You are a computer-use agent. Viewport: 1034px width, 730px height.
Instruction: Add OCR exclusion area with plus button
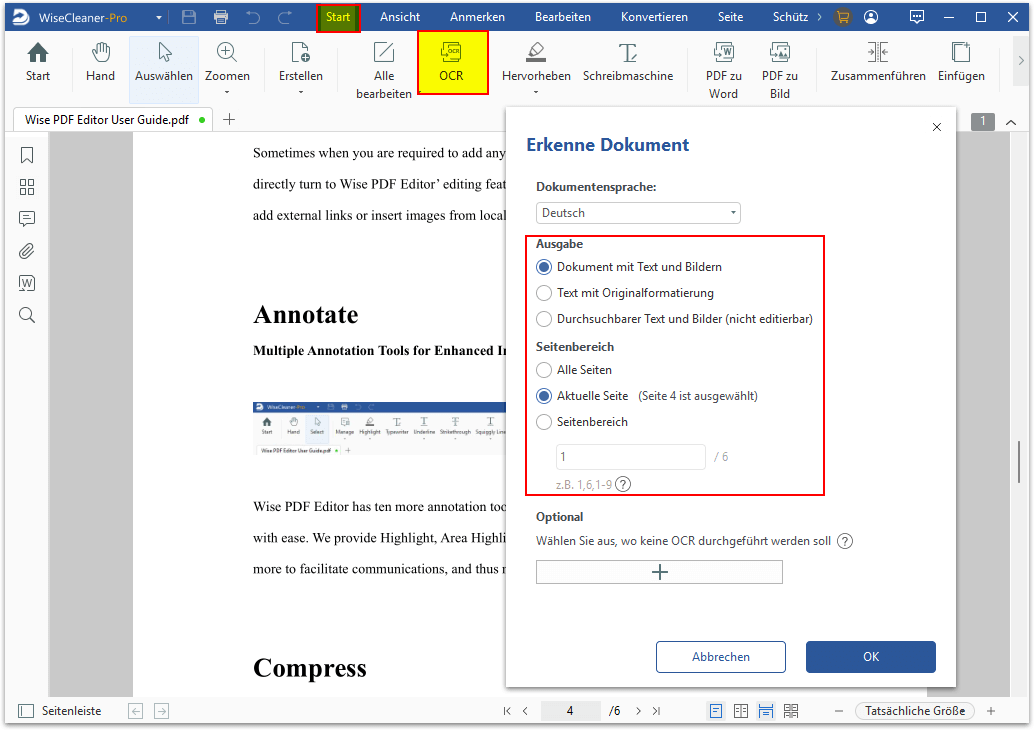coord(659,572)
